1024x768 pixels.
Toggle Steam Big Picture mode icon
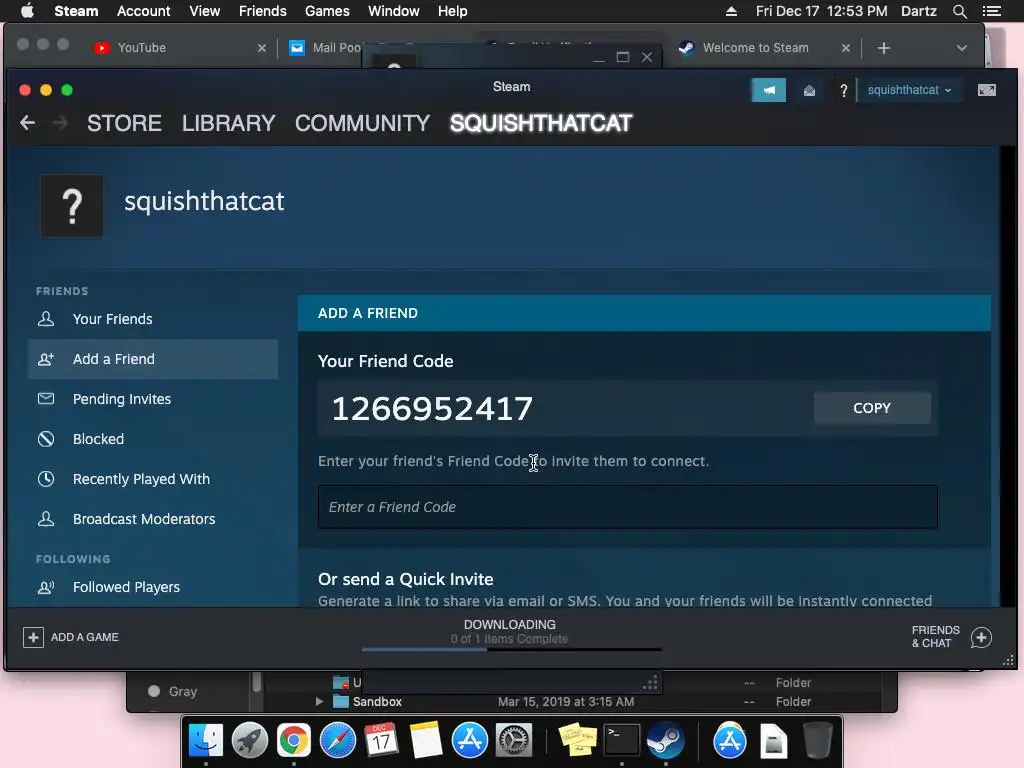[987, 90]
